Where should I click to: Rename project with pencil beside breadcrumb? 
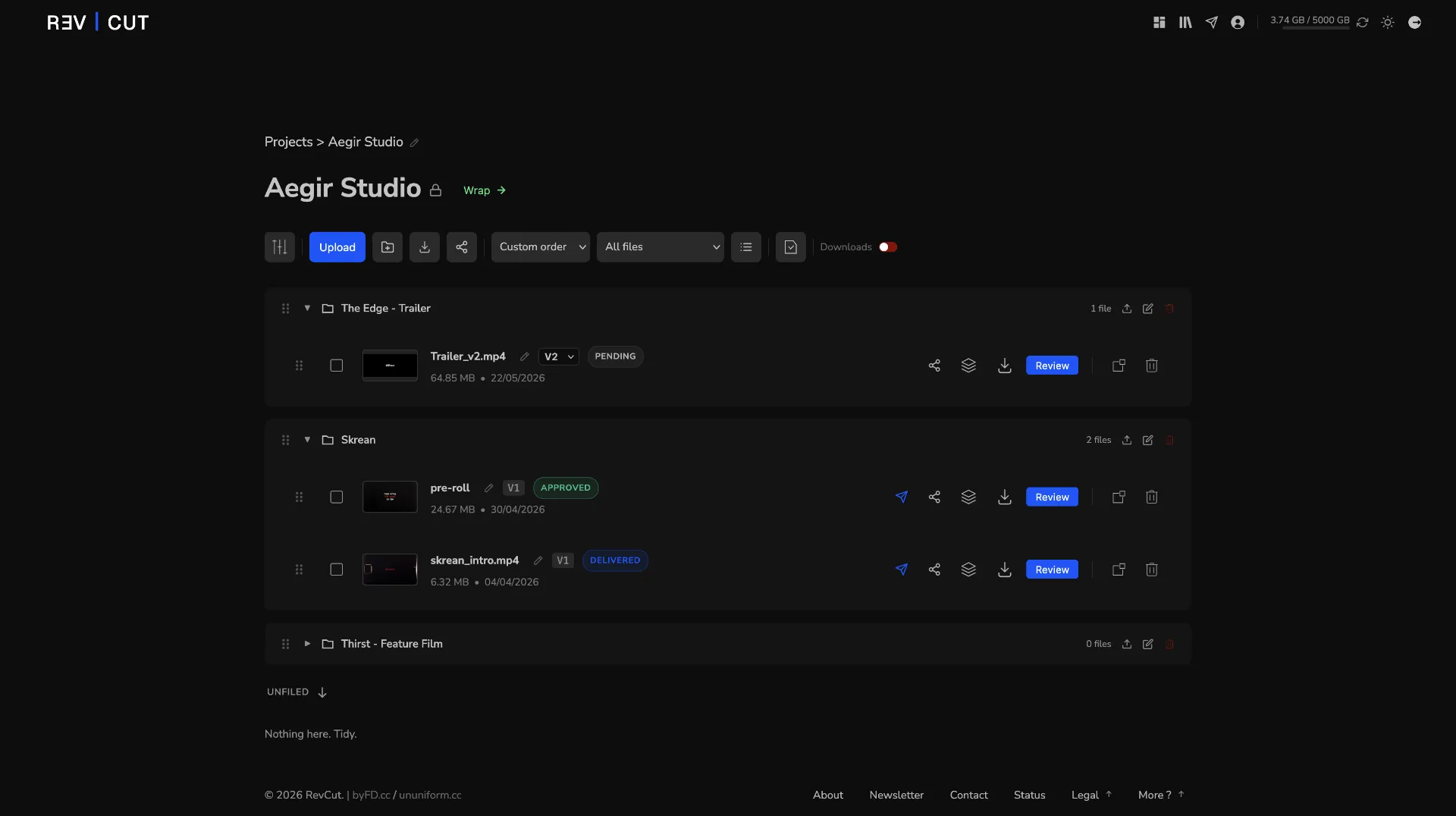coord(414,143)
